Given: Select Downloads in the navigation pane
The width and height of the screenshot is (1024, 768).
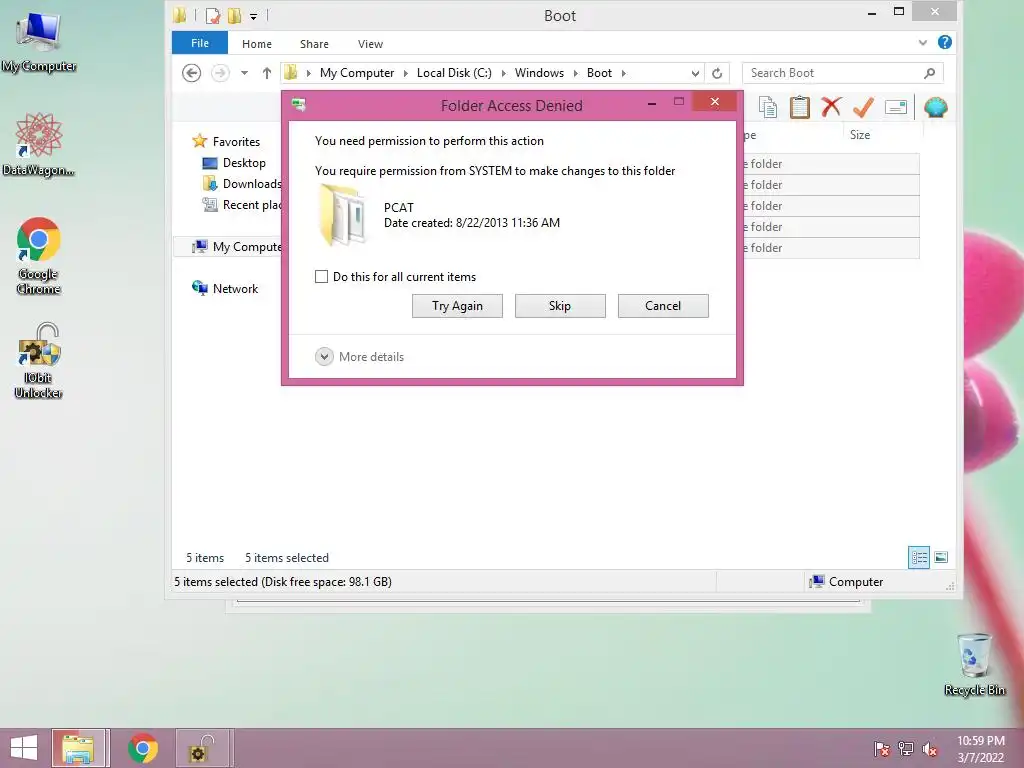Looking at the screenshot, I should [242, 184].
